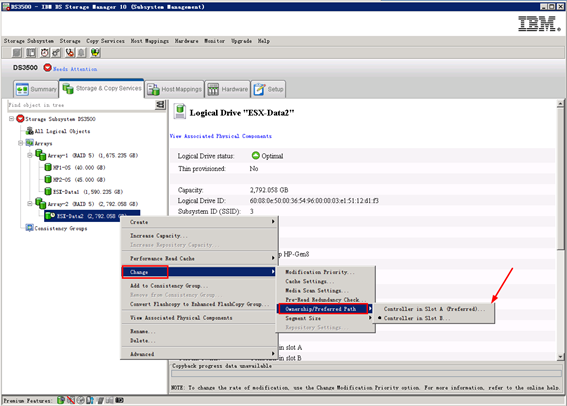Choose Increase Capacity... from context menu
The height and width of the screenshot is (406, 567).
pyautogui.click(x=199, y=235)
